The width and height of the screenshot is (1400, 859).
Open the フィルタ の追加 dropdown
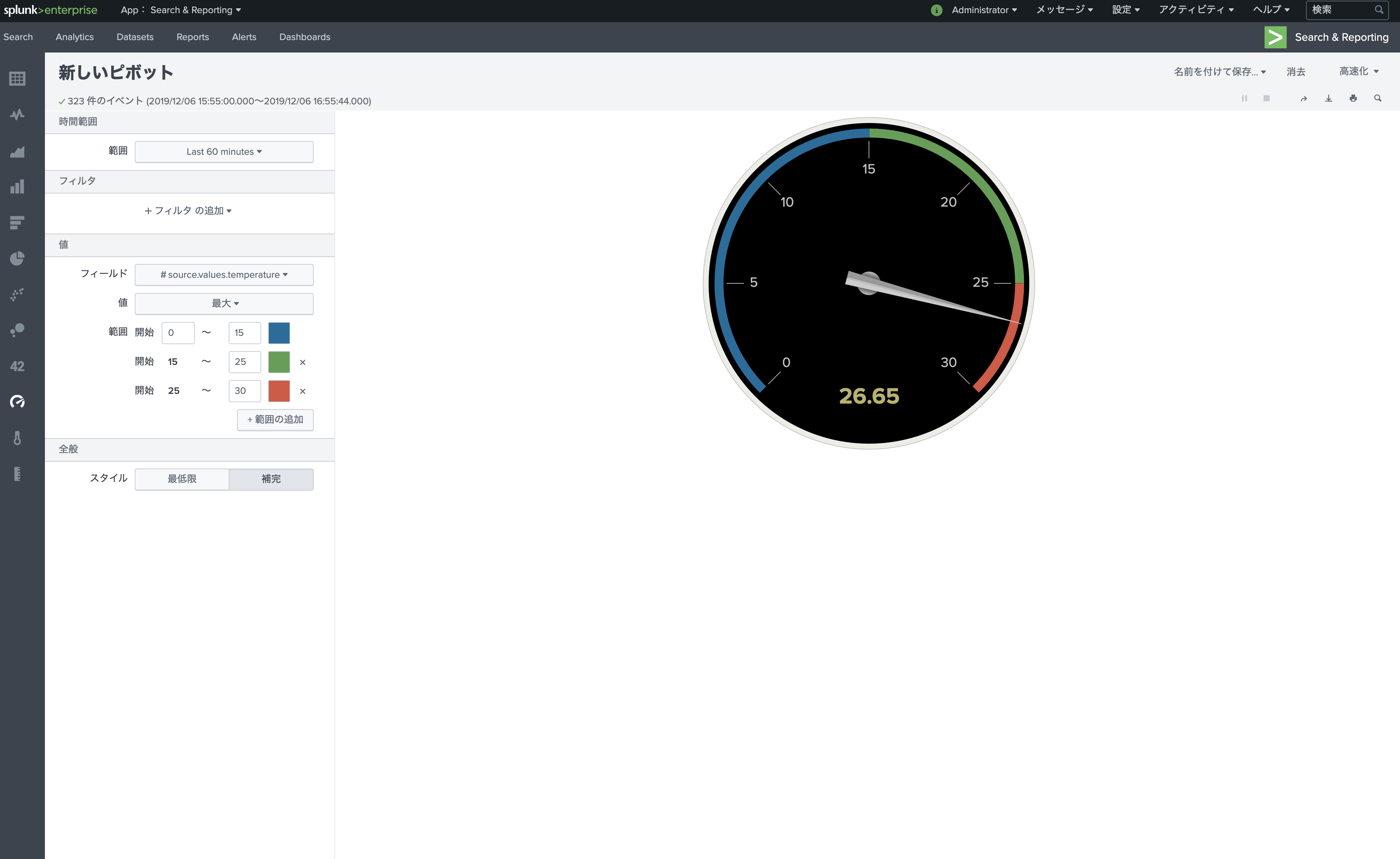[188, 211]
